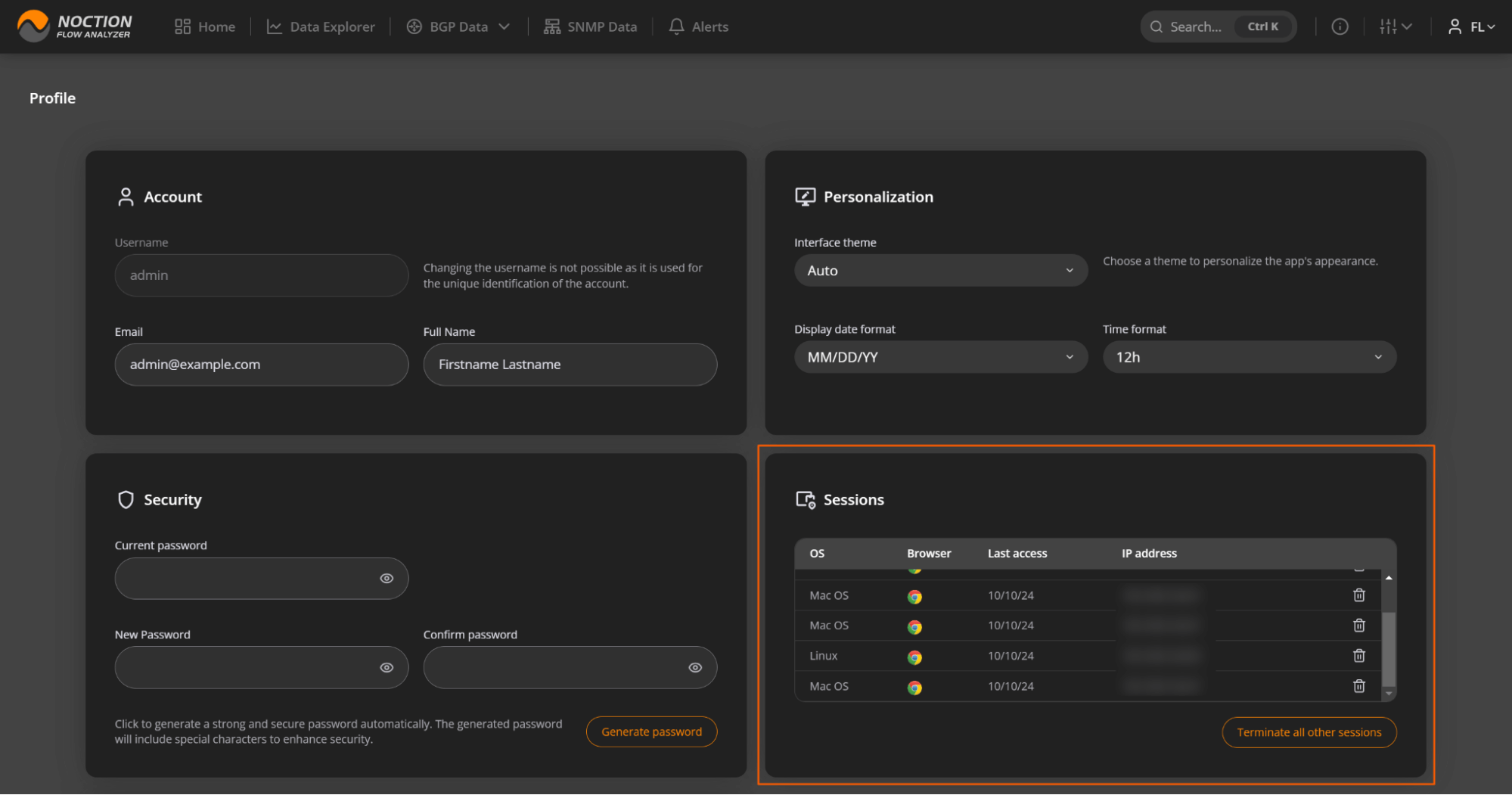Edit the Email field
Image resolution: width=1512 pixels, height=795 pixels.
(x=262, y=365)
